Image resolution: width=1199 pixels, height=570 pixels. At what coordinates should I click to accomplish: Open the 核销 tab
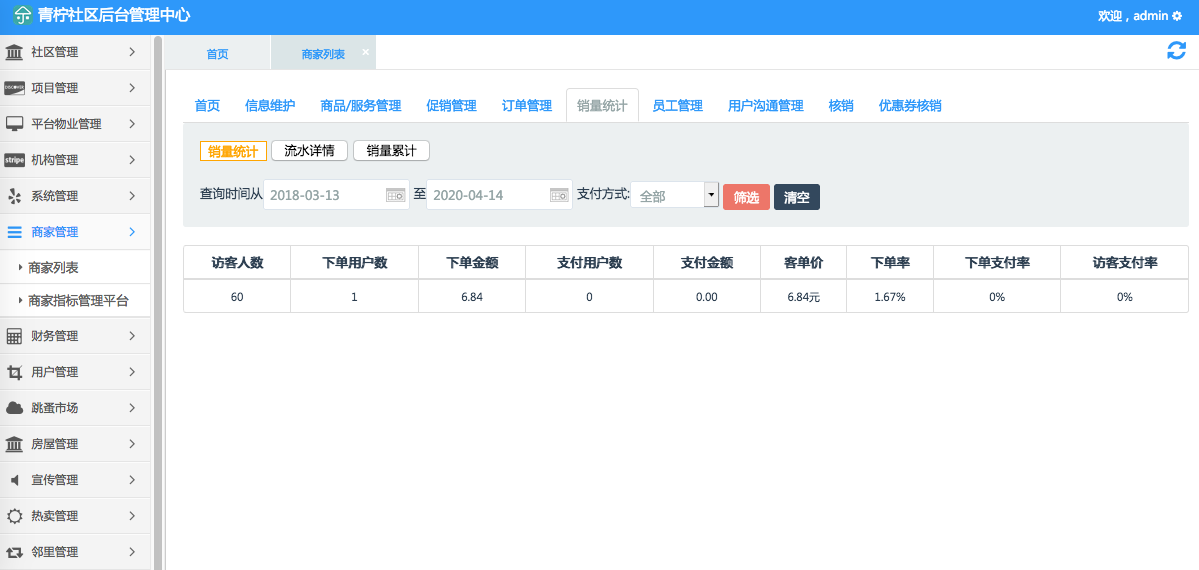(840, 106)
